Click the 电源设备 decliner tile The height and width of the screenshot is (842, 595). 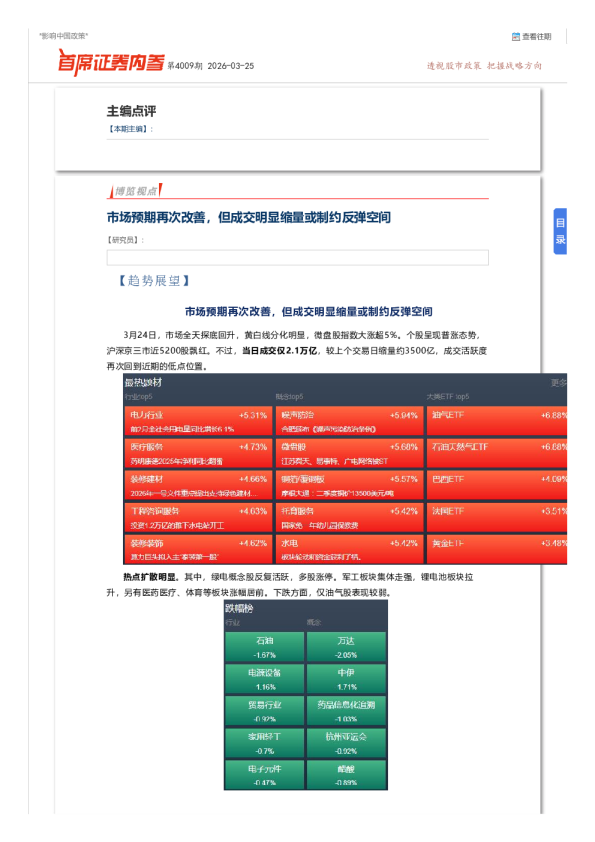click(x=265, y=679)
